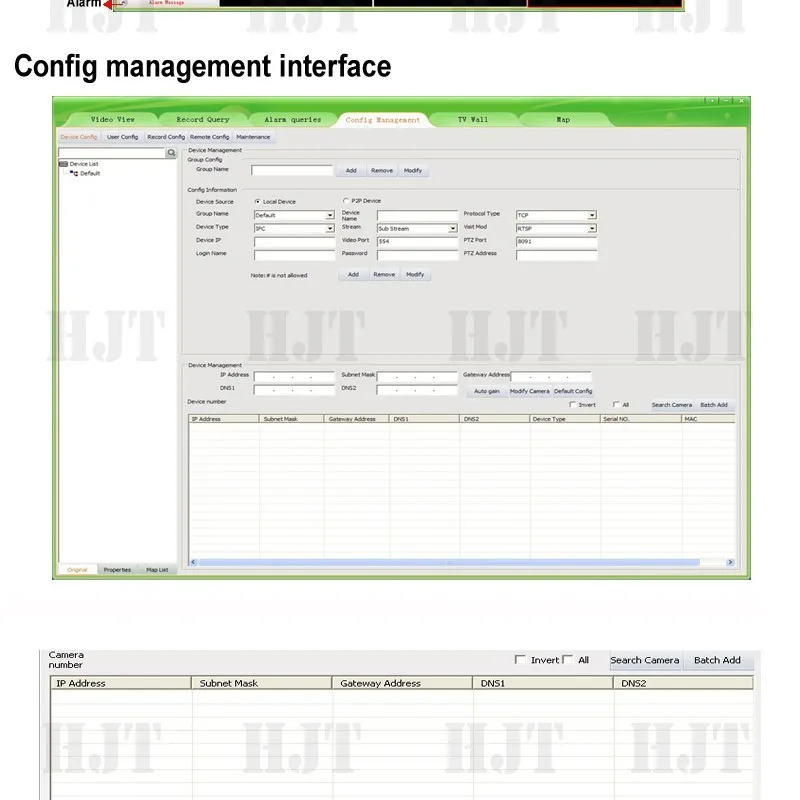Open the Stream dropdown showing Sub Stream
Viewport: 800px width, 800px height.
point(417,229)
